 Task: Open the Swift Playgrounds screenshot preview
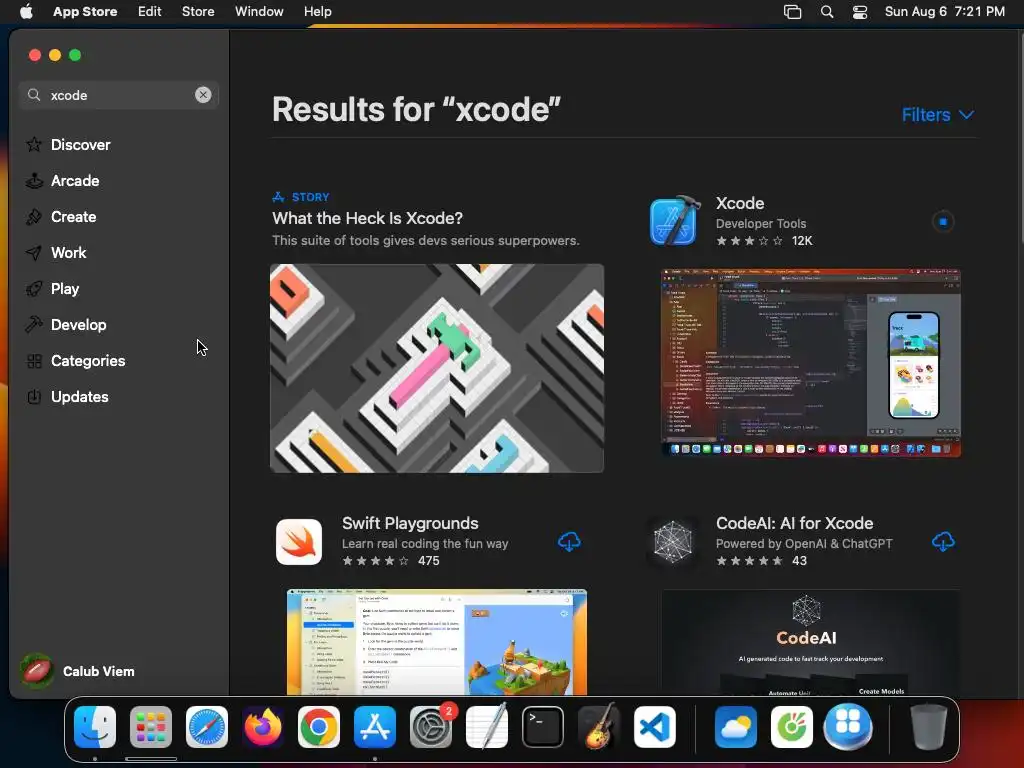point(437,642)
